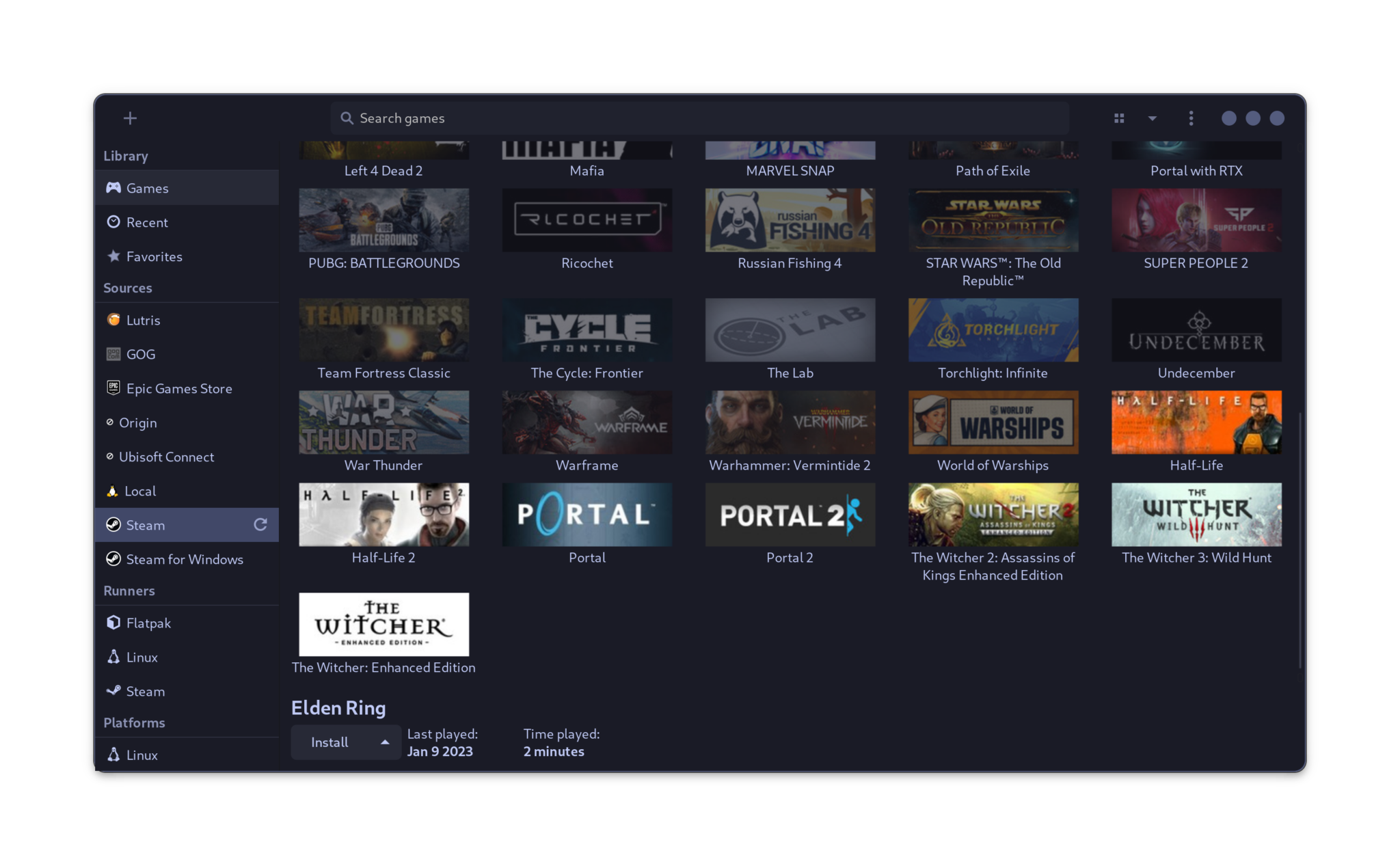Select the Half-Life game cover

[1196, 422]
